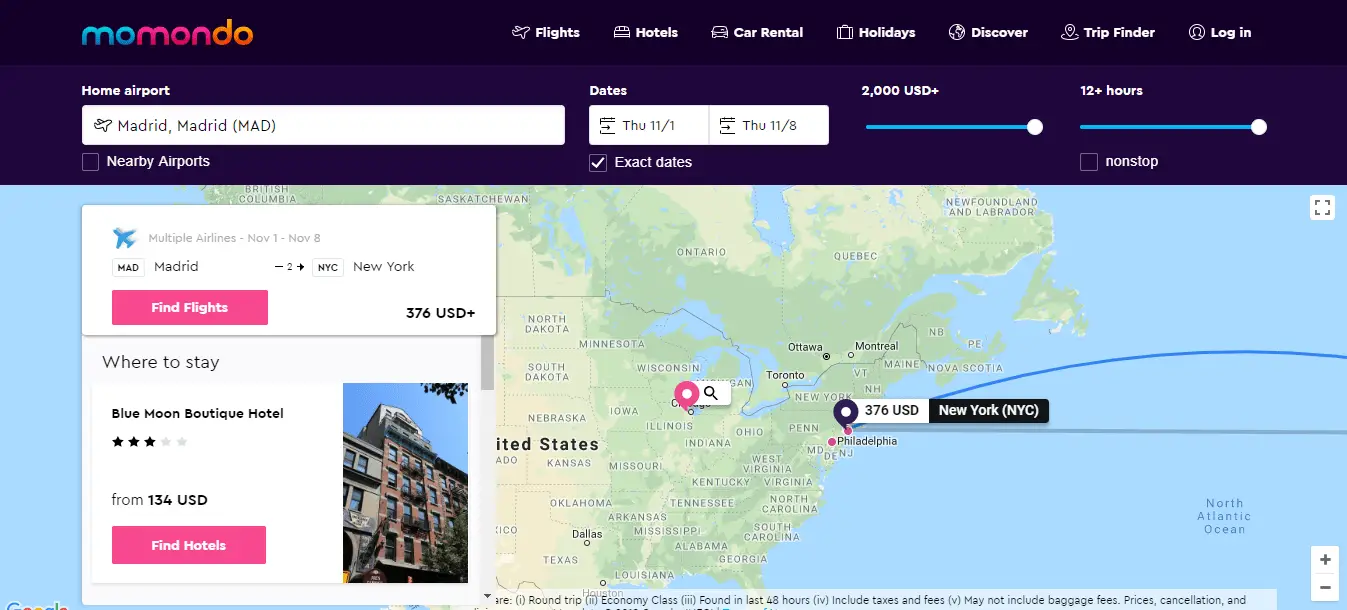1347x610 pixels.
Task: Open the departure date Thu 11/1
Action: [x=649, y=125]
